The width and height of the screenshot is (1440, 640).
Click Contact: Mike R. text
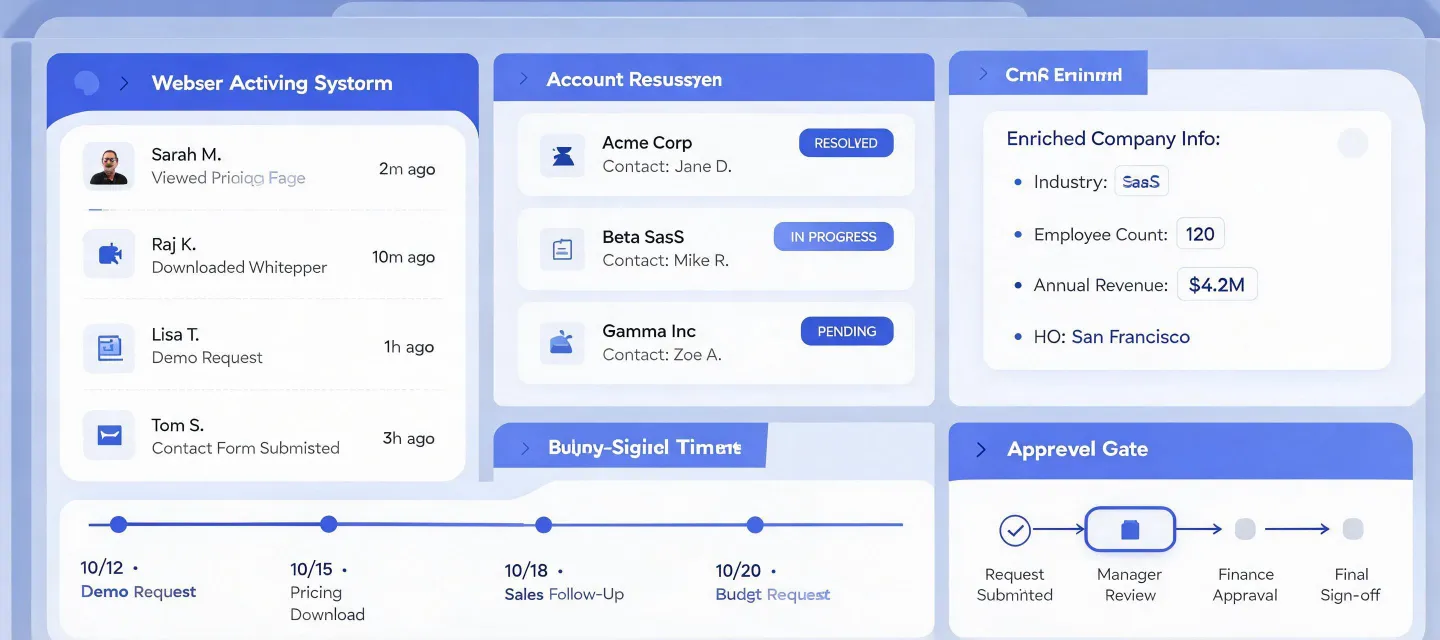point(665,260)
